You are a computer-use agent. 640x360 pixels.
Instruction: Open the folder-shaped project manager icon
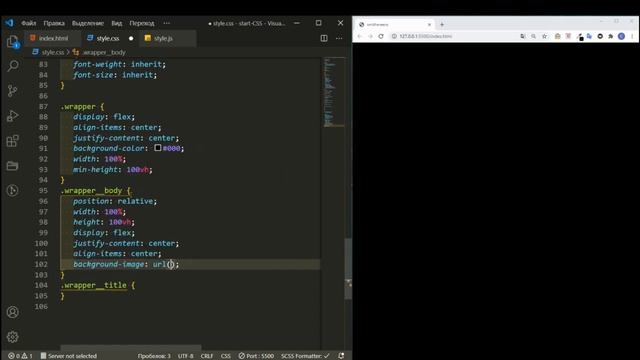[13, 165]
